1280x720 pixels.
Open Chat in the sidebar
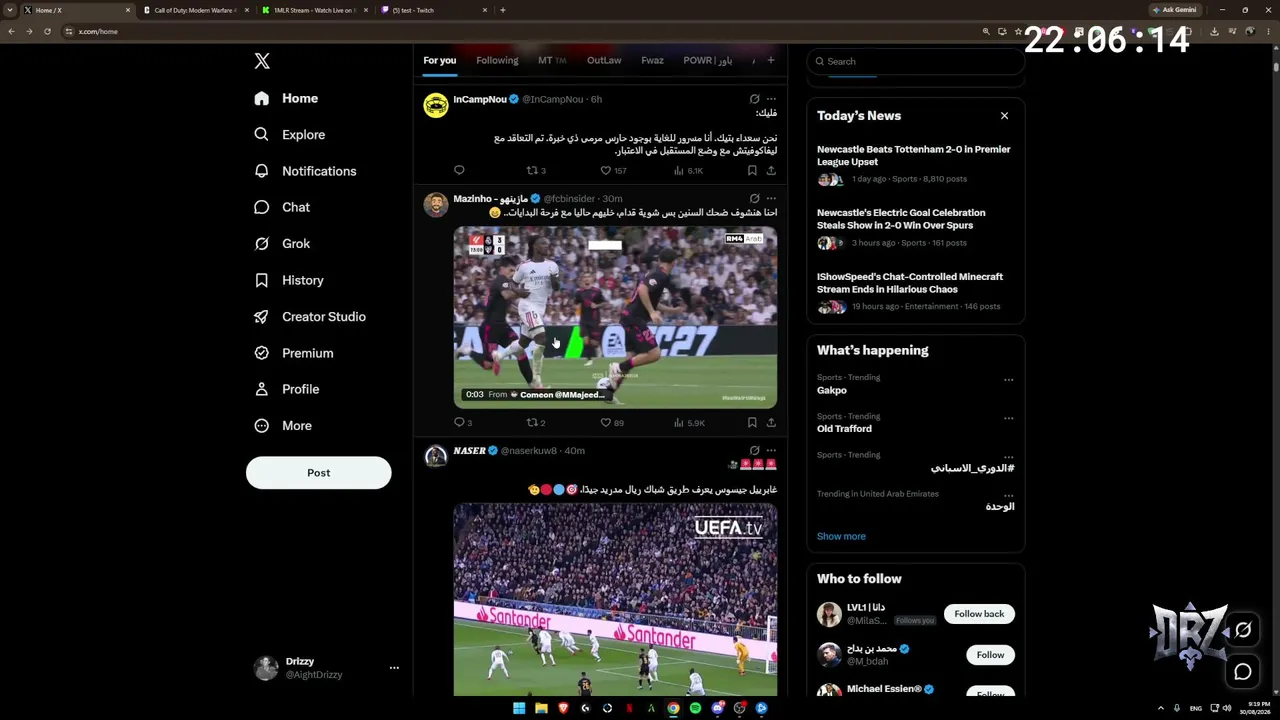[x=282, y=207]
